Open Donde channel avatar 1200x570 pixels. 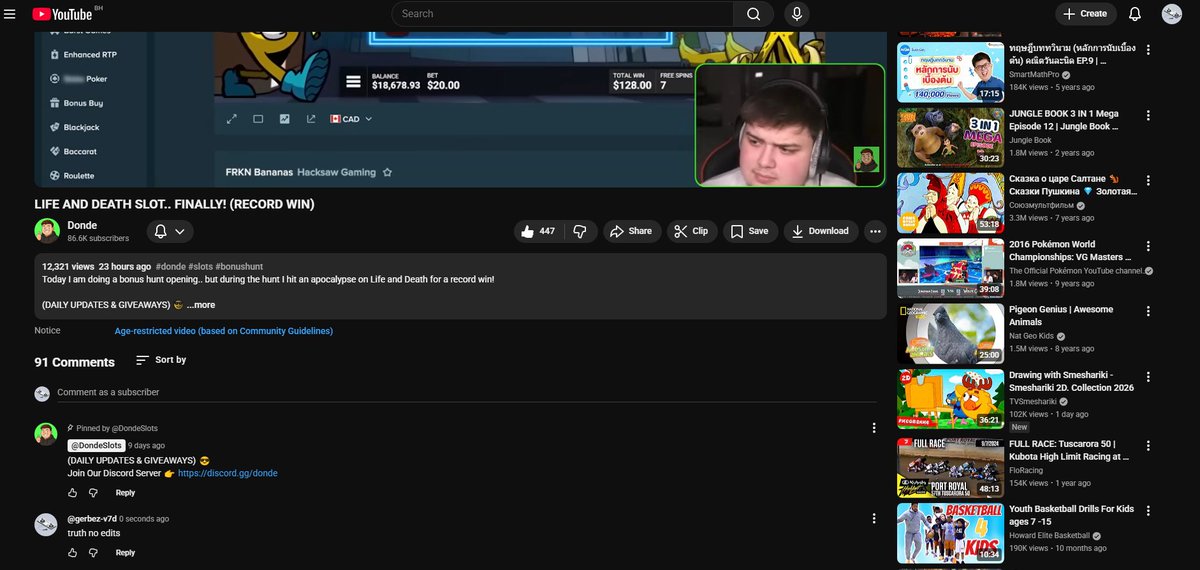47,231
